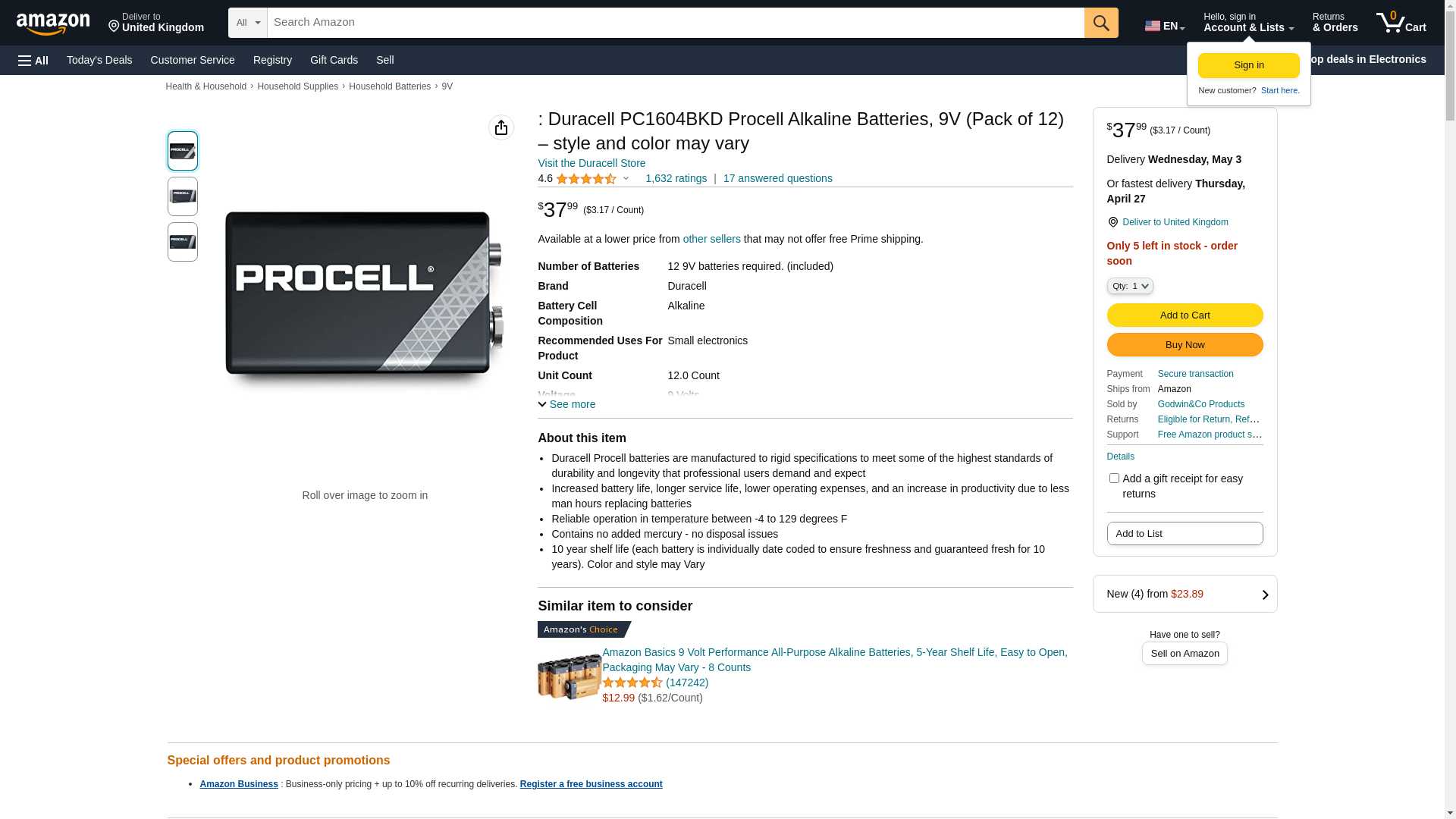1456x819 pixels.
Task: Click the star rating icons
Action: click(586, 179)
